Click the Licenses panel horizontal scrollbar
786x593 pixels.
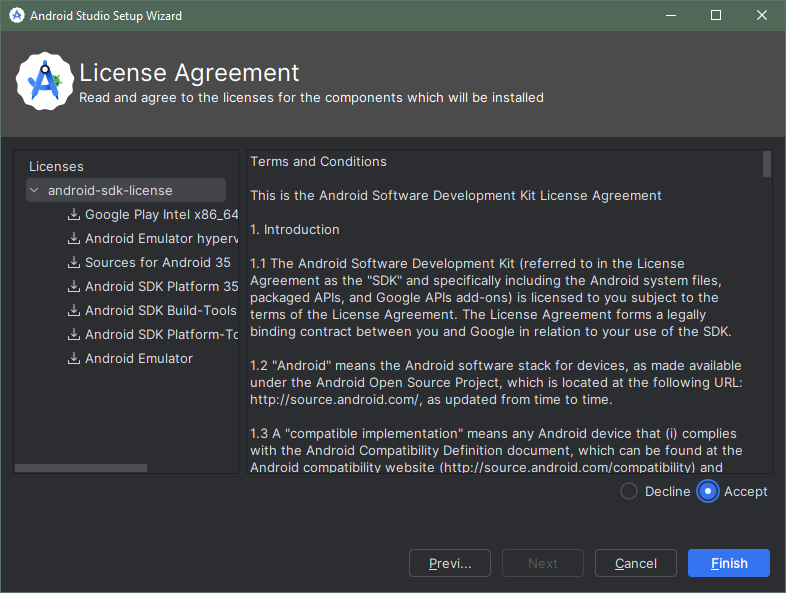pos(81,468)
